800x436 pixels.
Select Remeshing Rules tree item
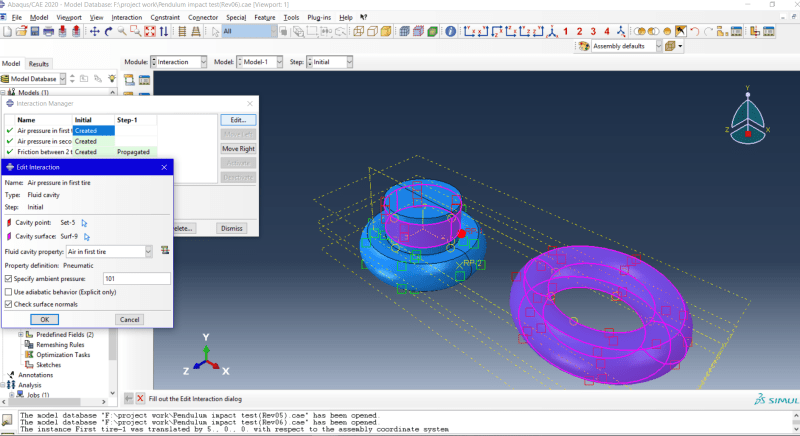pyautogui.click(x=60, y=345)
